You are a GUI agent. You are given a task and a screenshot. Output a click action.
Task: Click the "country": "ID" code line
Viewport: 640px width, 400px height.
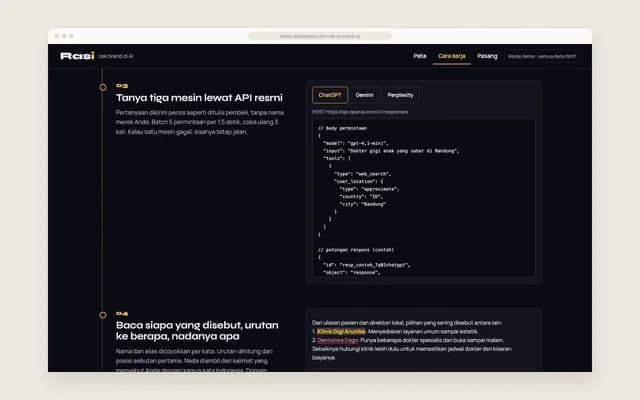[361, 196]
